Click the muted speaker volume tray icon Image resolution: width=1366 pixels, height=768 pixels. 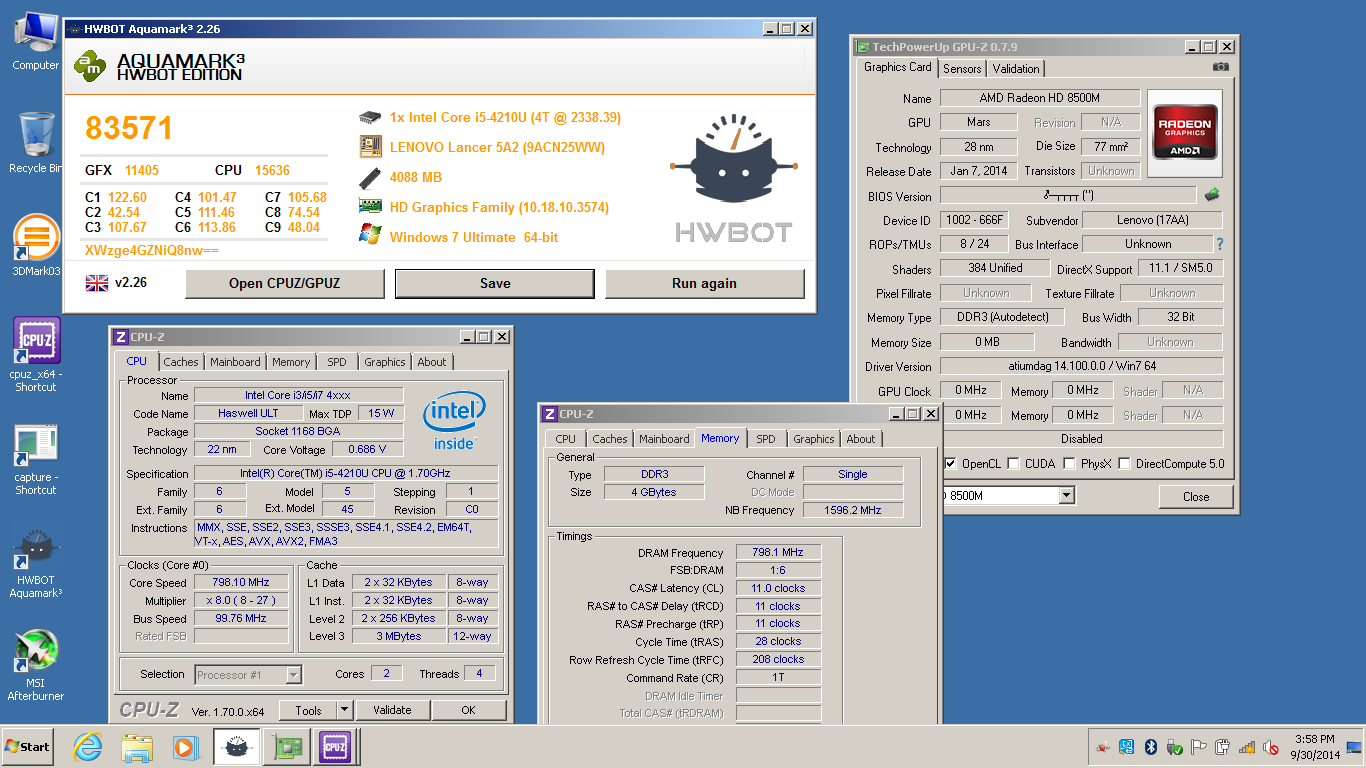click(1271, 747)
